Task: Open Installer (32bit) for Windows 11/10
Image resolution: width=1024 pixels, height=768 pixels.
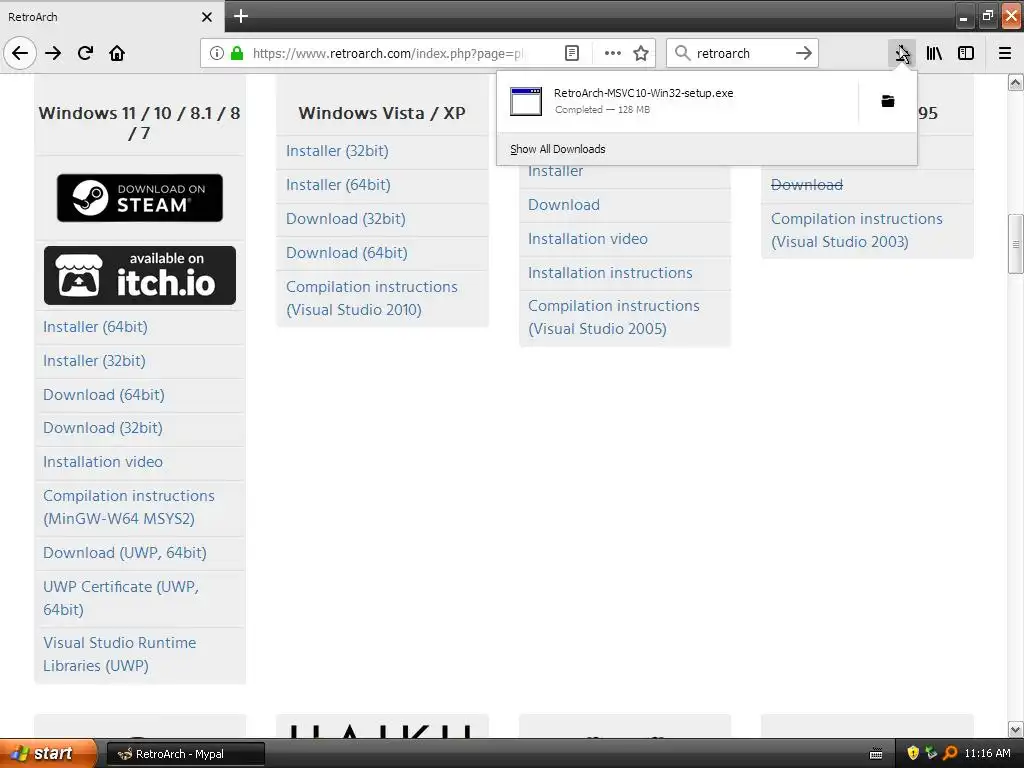Action: (x=94, y=360)
